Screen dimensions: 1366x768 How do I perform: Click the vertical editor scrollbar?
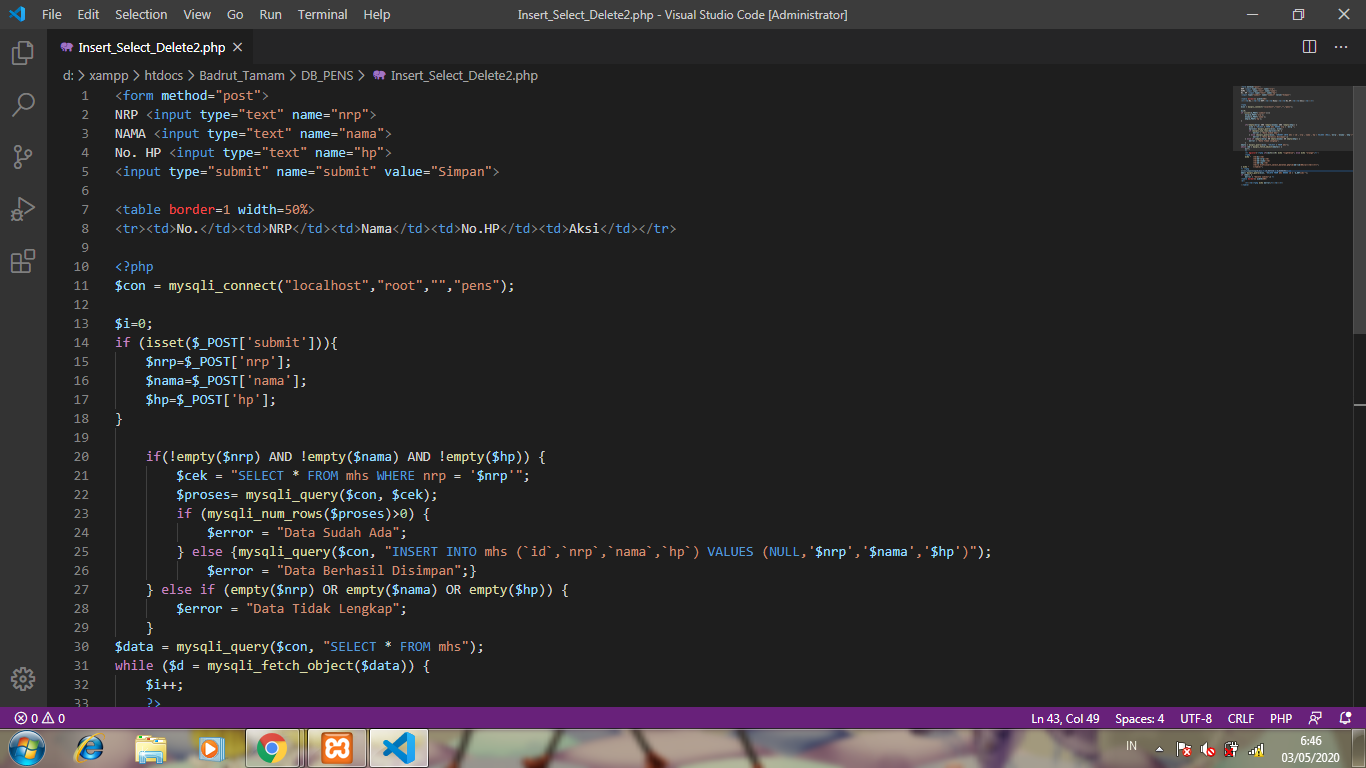1359,210
